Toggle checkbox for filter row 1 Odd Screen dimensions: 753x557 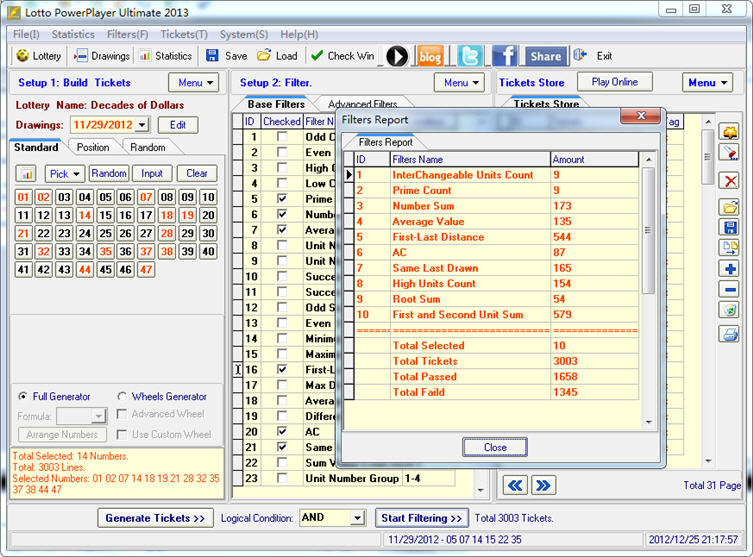coord(282,137)
